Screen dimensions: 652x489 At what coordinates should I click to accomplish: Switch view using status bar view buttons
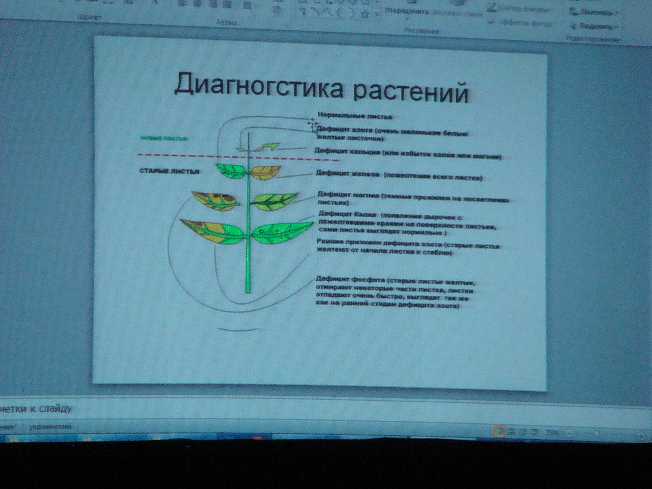pyautogui.click(x=518, y=431)
